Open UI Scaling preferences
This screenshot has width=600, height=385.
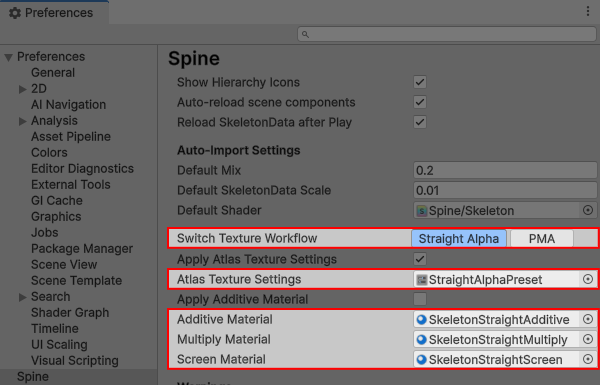(x=59, y=344)
